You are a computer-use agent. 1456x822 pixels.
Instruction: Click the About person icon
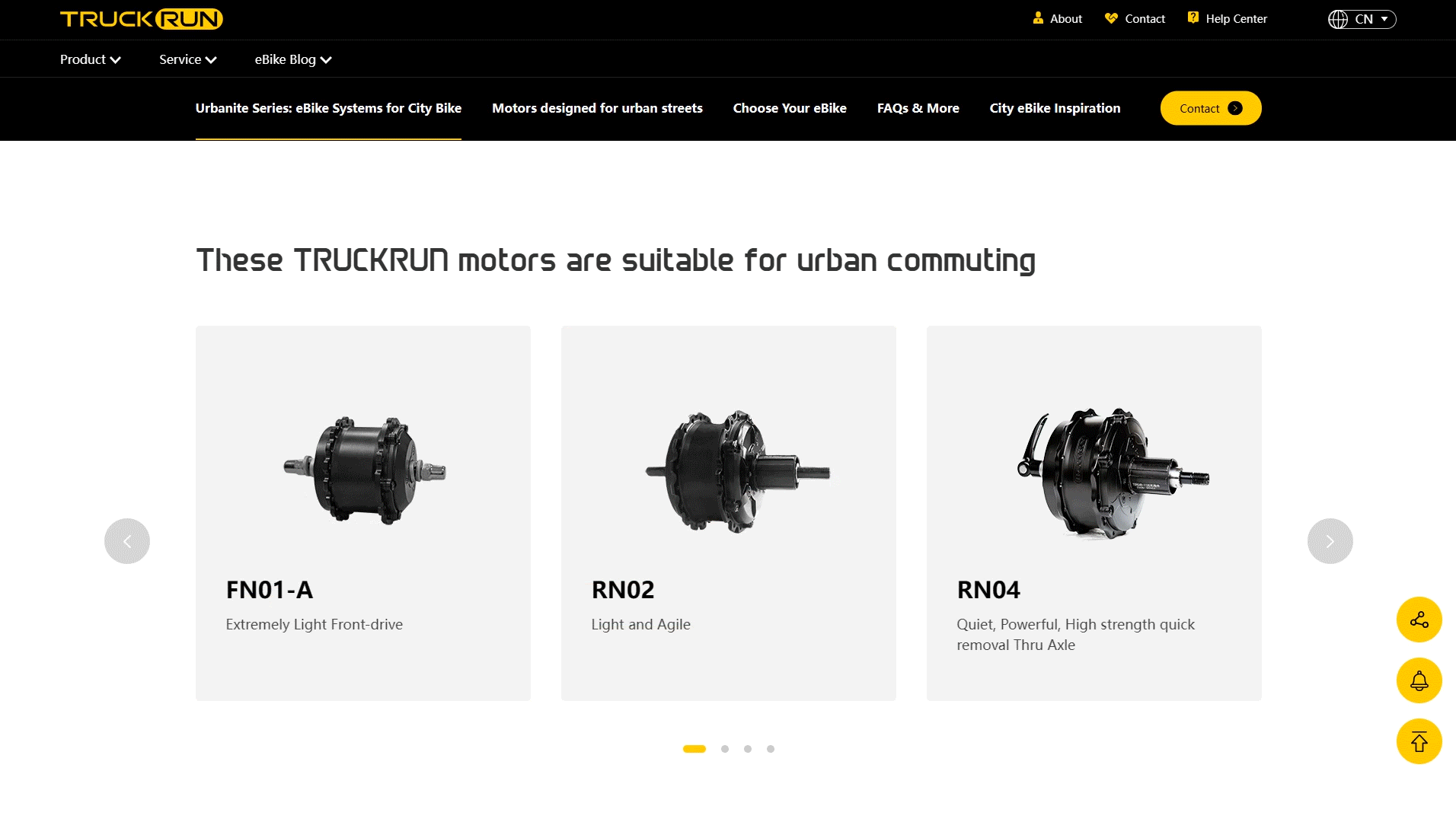pos(1038,18)
